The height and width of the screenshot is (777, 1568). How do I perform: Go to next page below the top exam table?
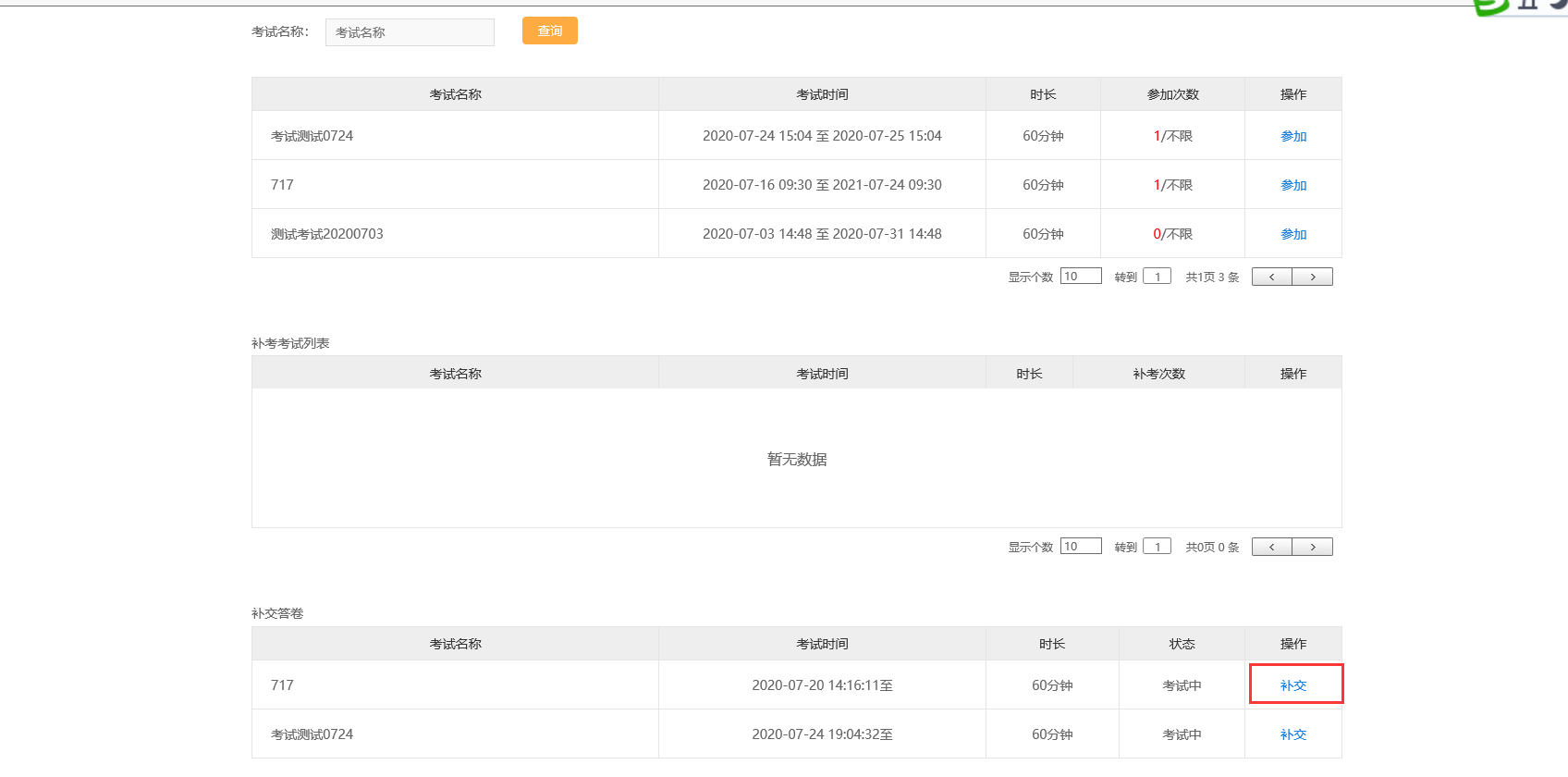(x=1312, y=277)
